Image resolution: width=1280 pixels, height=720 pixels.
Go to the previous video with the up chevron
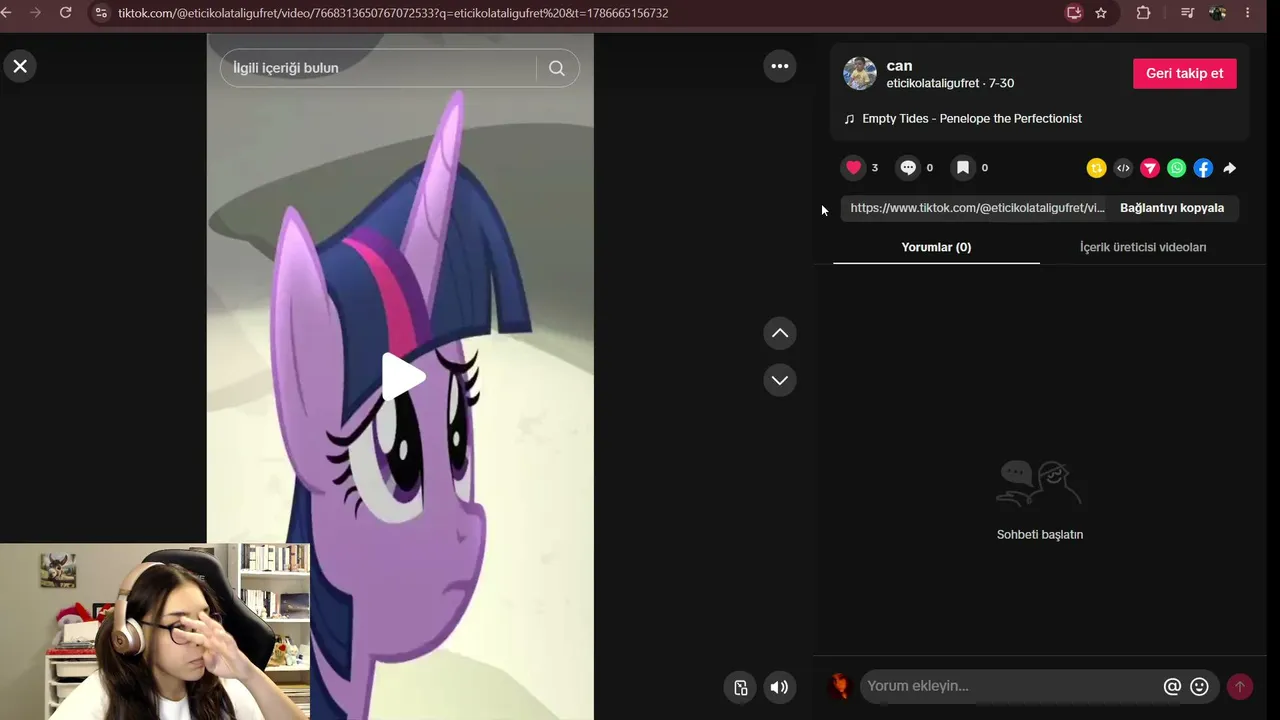point(780,333)
